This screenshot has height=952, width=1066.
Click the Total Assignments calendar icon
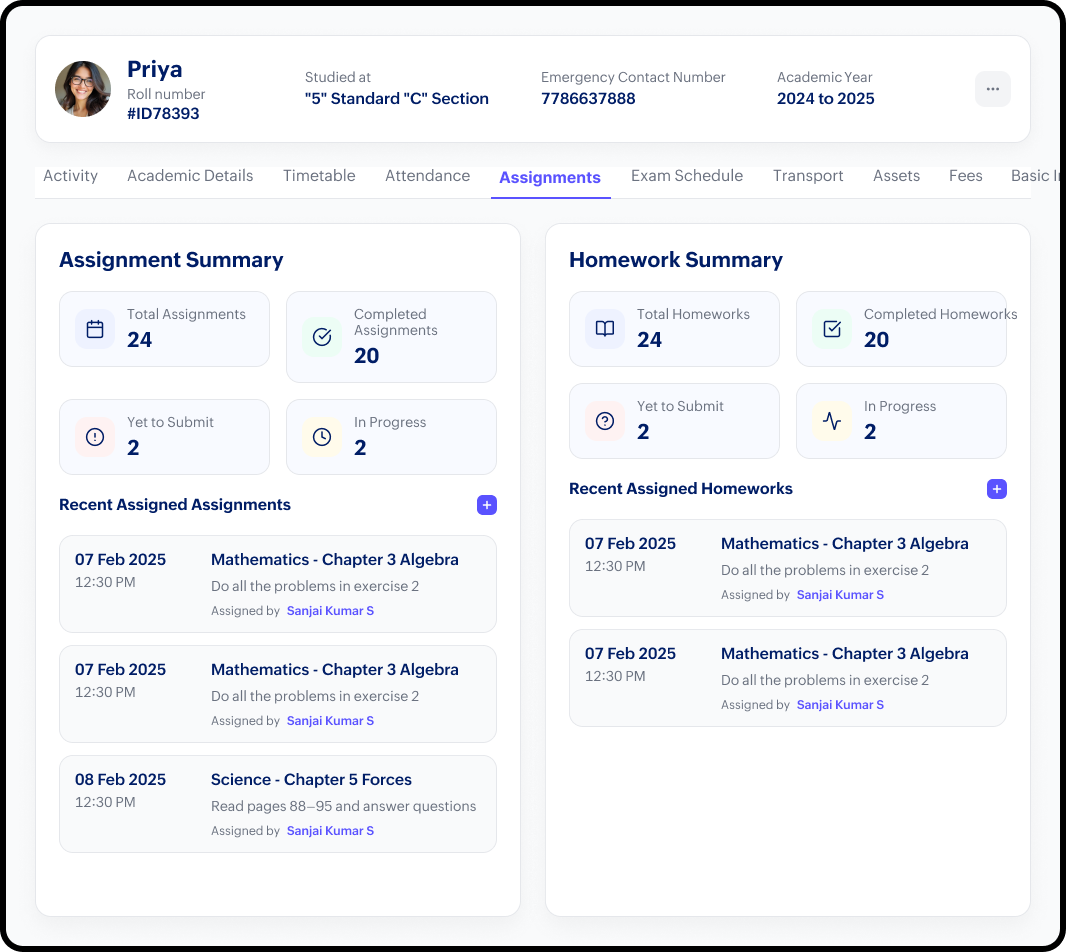(95, 329)
